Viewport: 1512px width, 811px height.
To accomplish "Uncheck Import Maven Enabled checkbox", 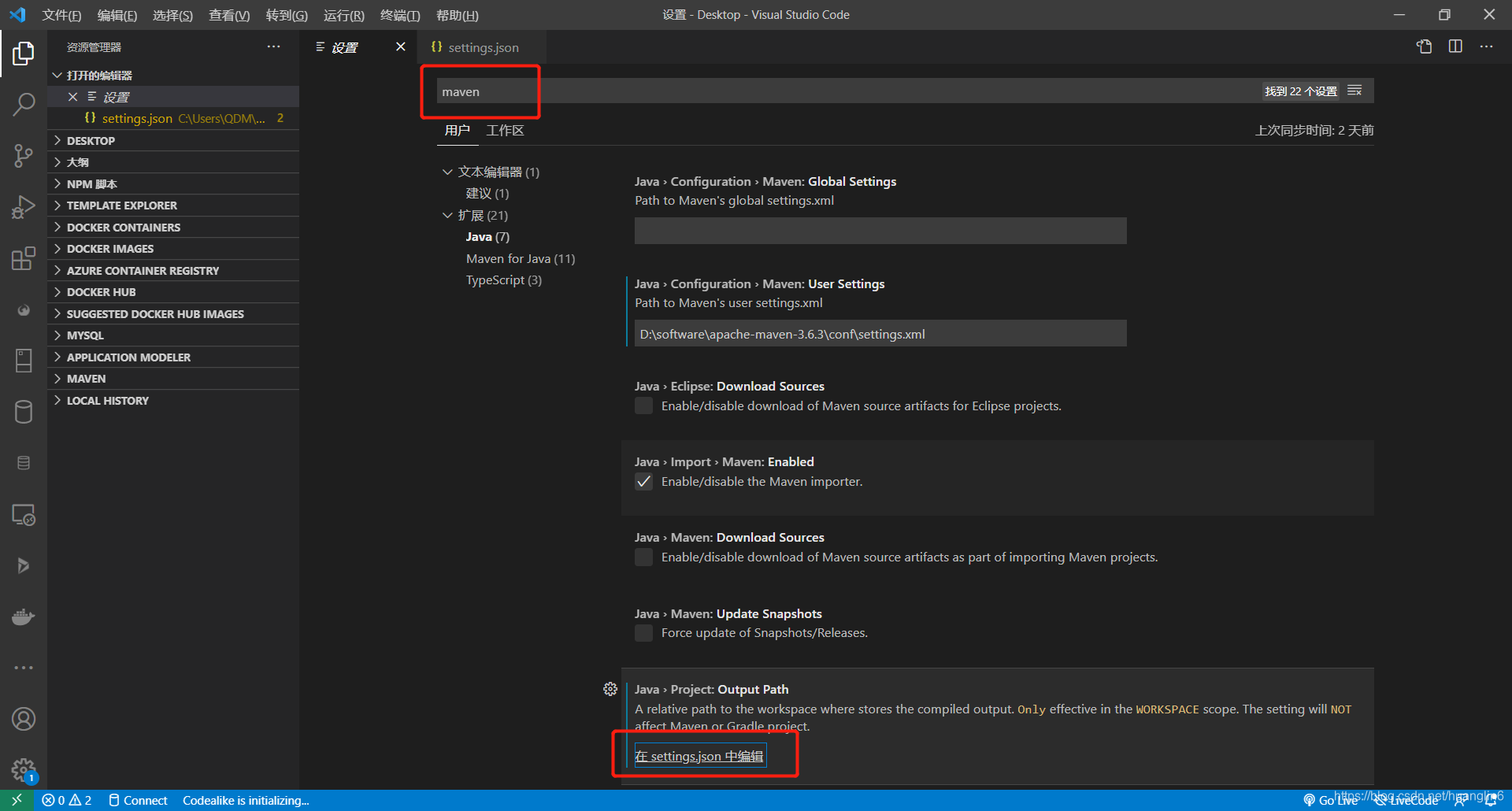I will tap(643, 481).
